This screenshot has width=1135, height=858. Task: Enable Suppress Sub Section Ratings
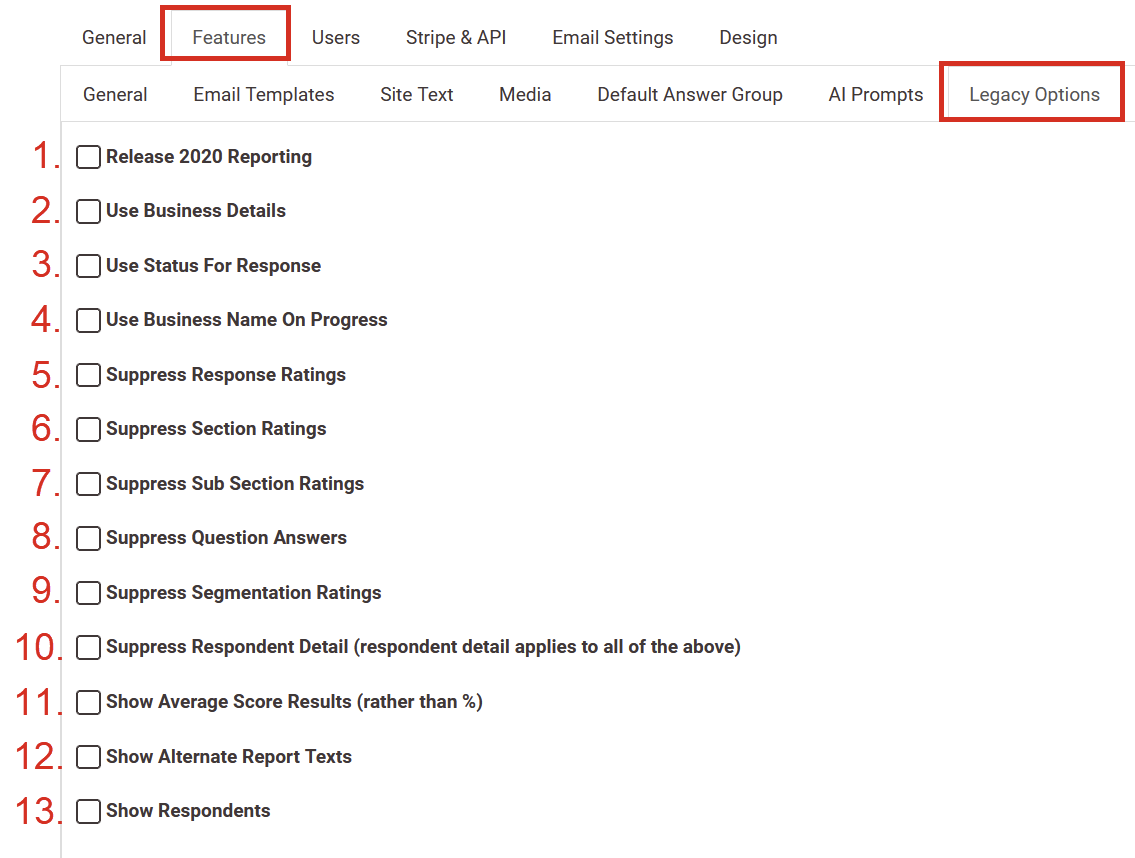(x=89, y=484)
